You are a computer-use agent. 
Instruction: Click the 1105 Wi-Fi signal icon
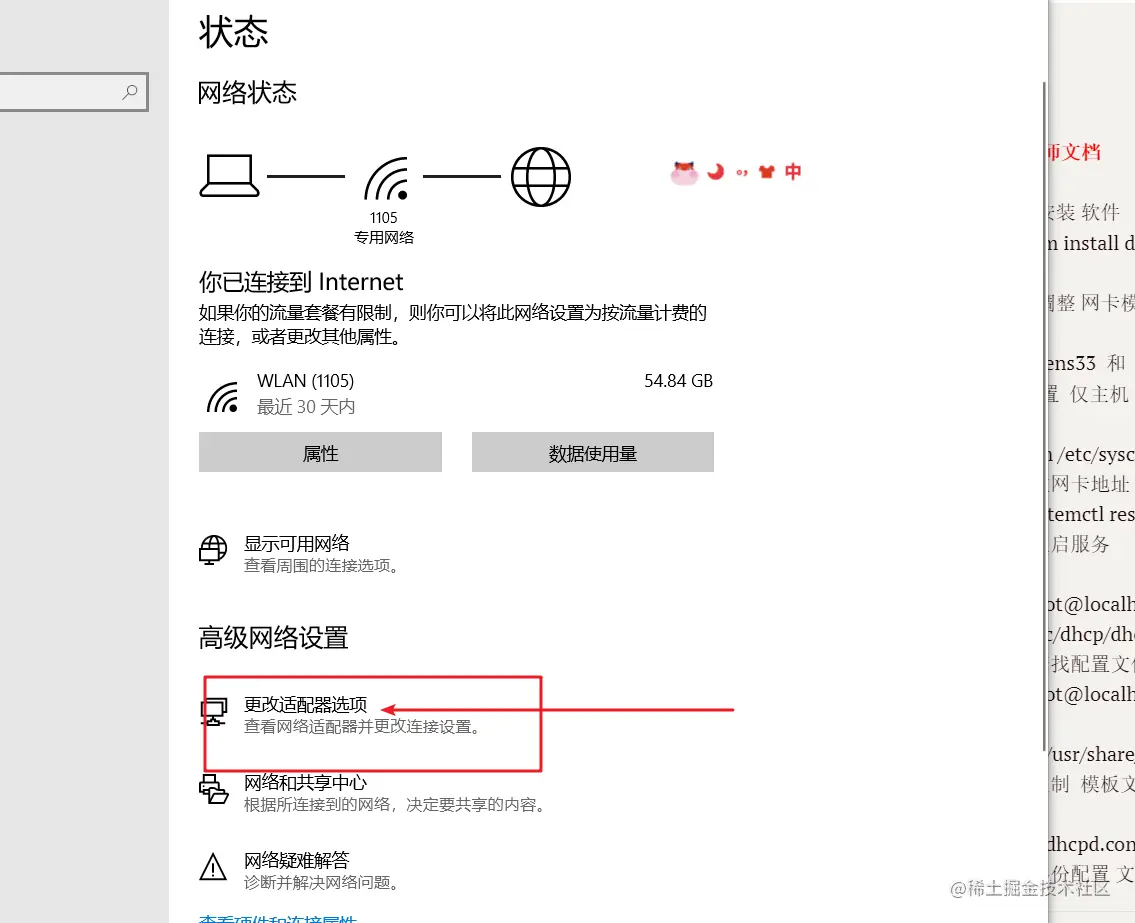387,179
